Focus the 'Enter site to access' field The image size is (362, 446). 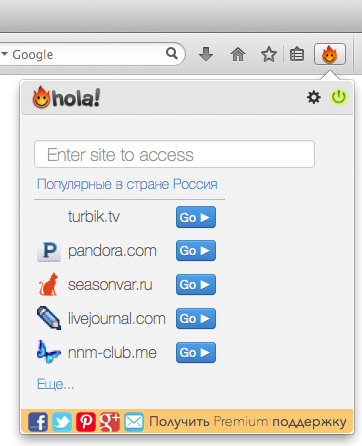(174, 154)
